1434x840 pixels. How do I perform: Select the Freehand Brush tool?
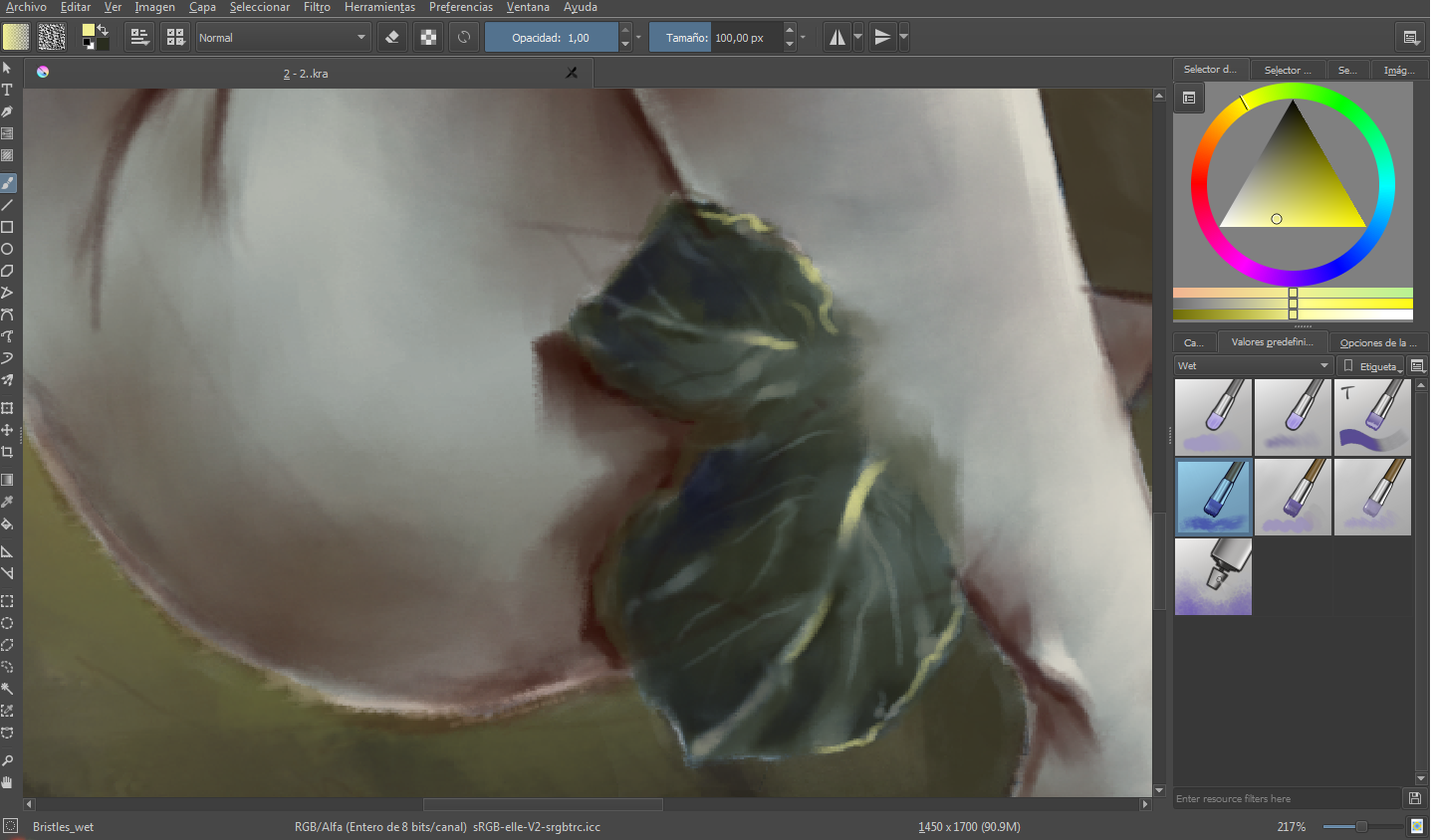[7, 183]
